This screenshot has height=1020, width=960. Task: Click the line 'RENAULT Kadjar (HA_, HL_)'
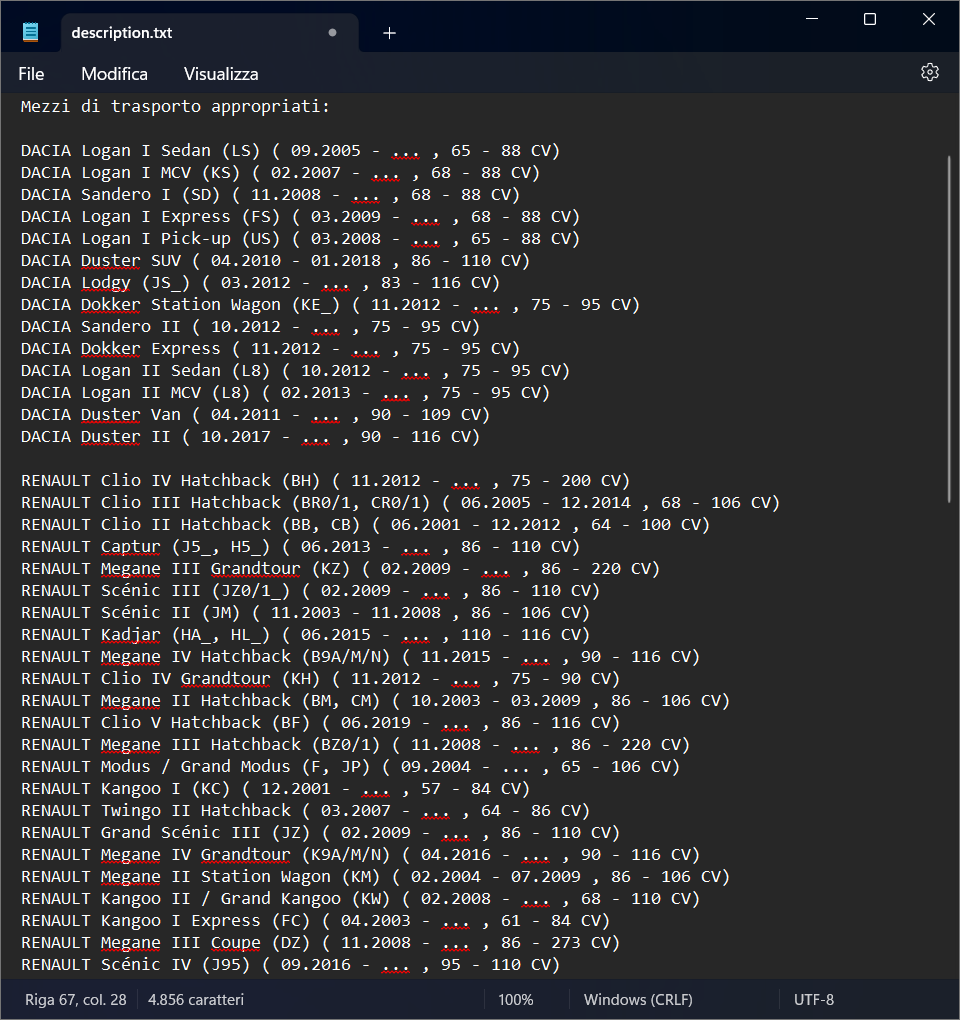pos(306,636)
